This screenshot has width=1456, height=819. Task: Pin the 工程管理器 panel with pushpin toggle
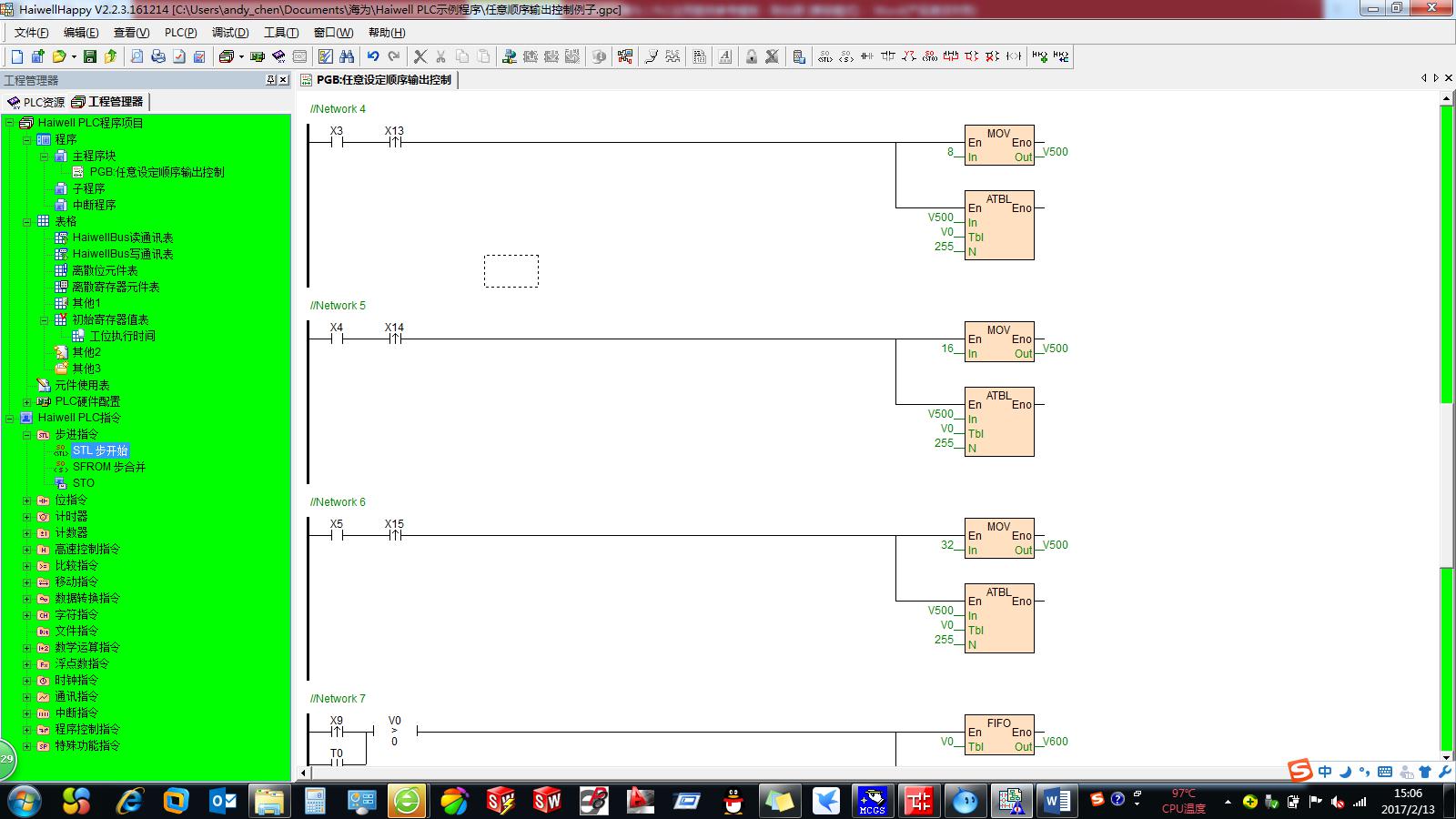tap(270, 80)
